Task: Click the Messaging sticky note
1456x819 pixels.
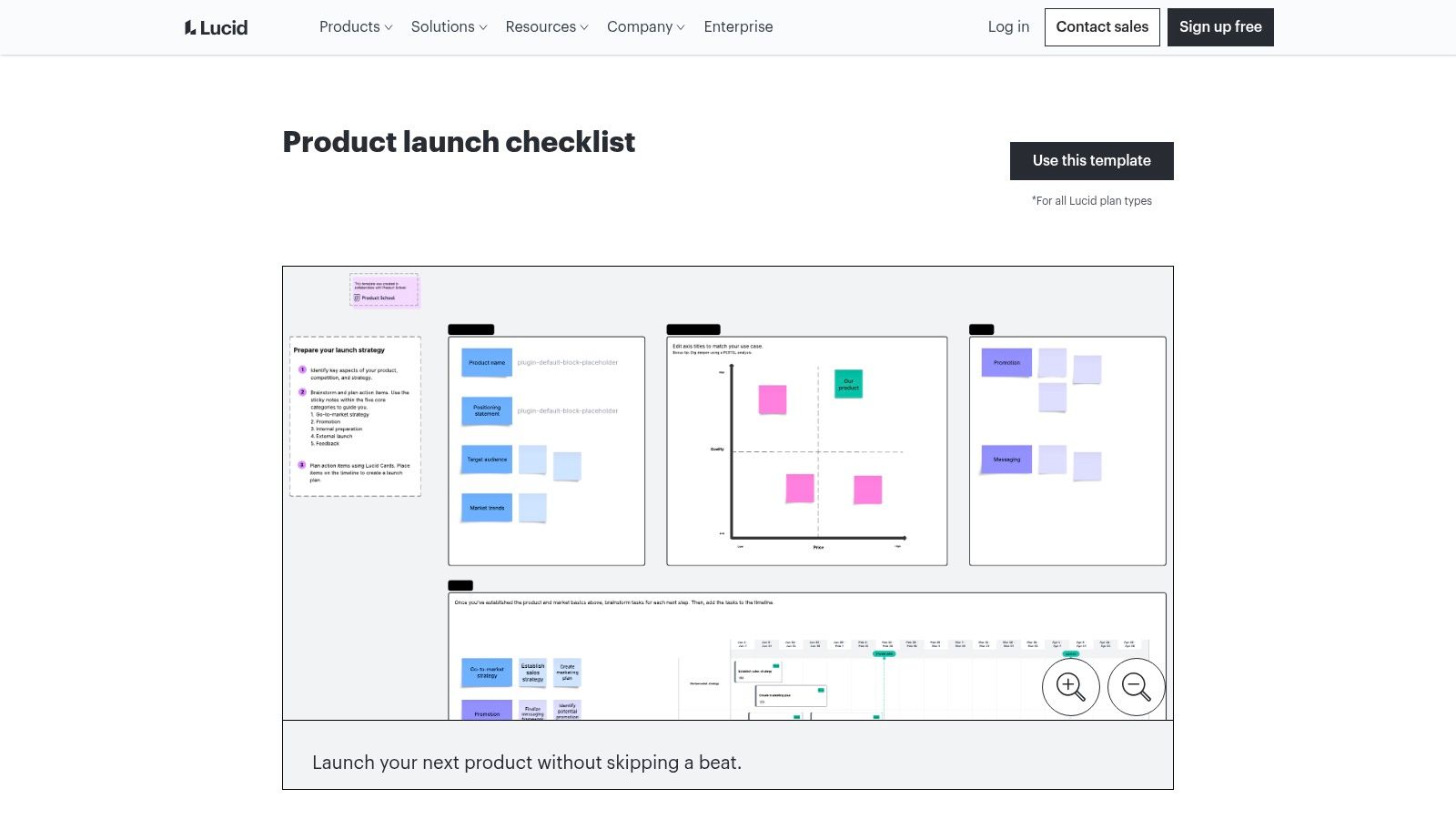Action: pos(1006,460)
